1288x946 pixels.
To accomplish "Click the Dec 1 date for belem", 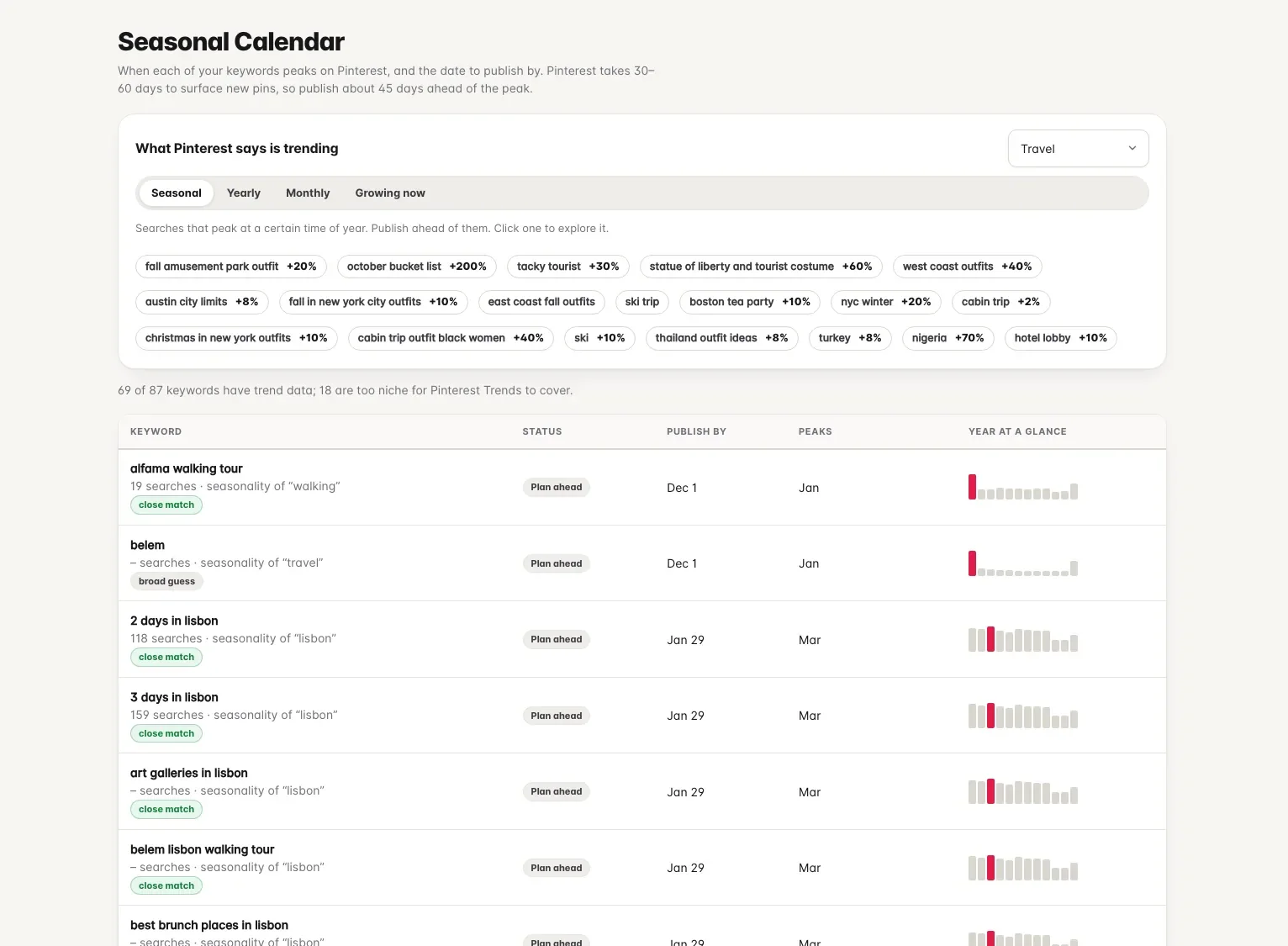I will pos(682,563).
